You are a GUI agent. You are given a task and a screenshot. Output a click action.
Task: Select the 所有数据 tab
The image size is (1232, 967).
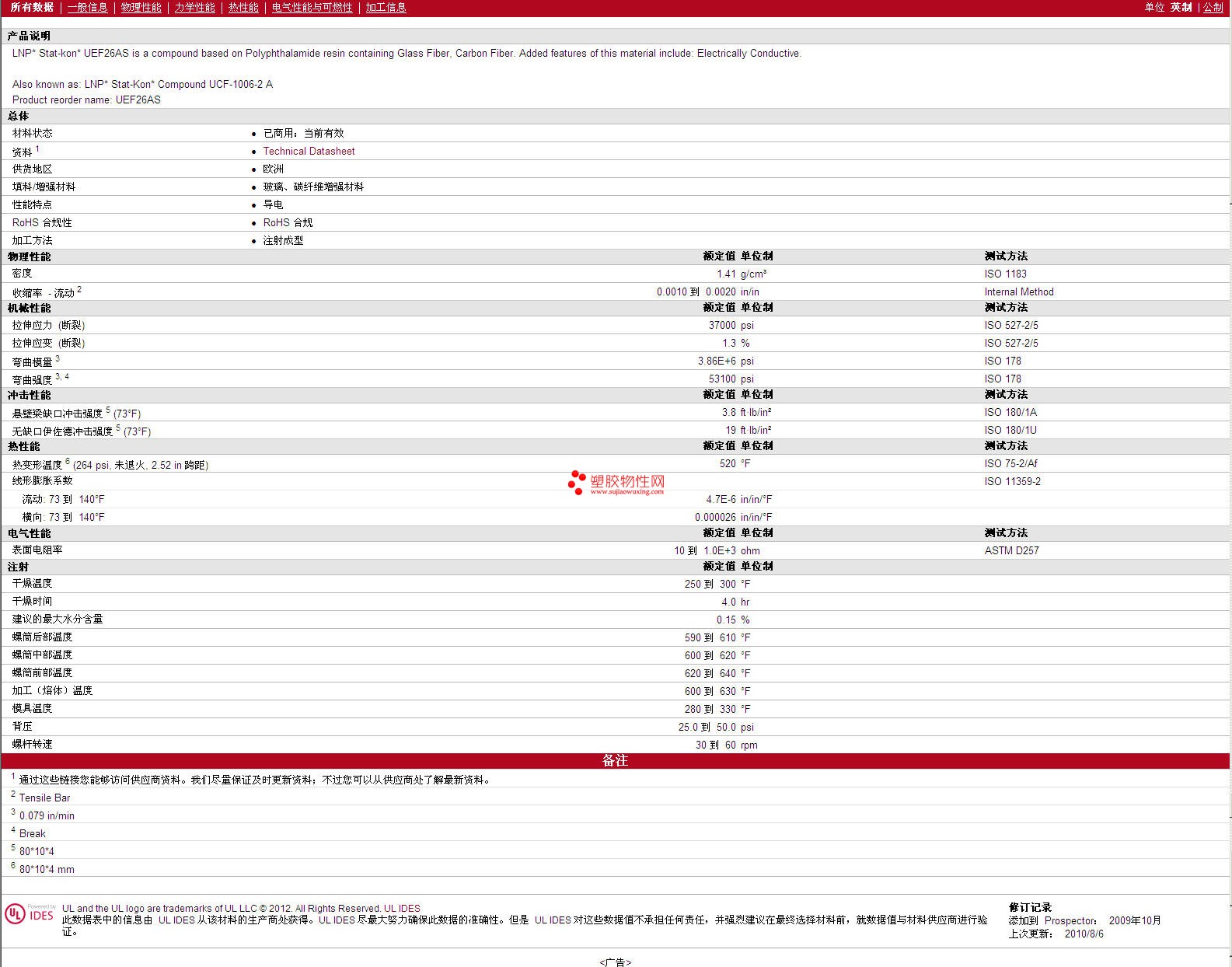pyautogui.click(x=32, y=7)
